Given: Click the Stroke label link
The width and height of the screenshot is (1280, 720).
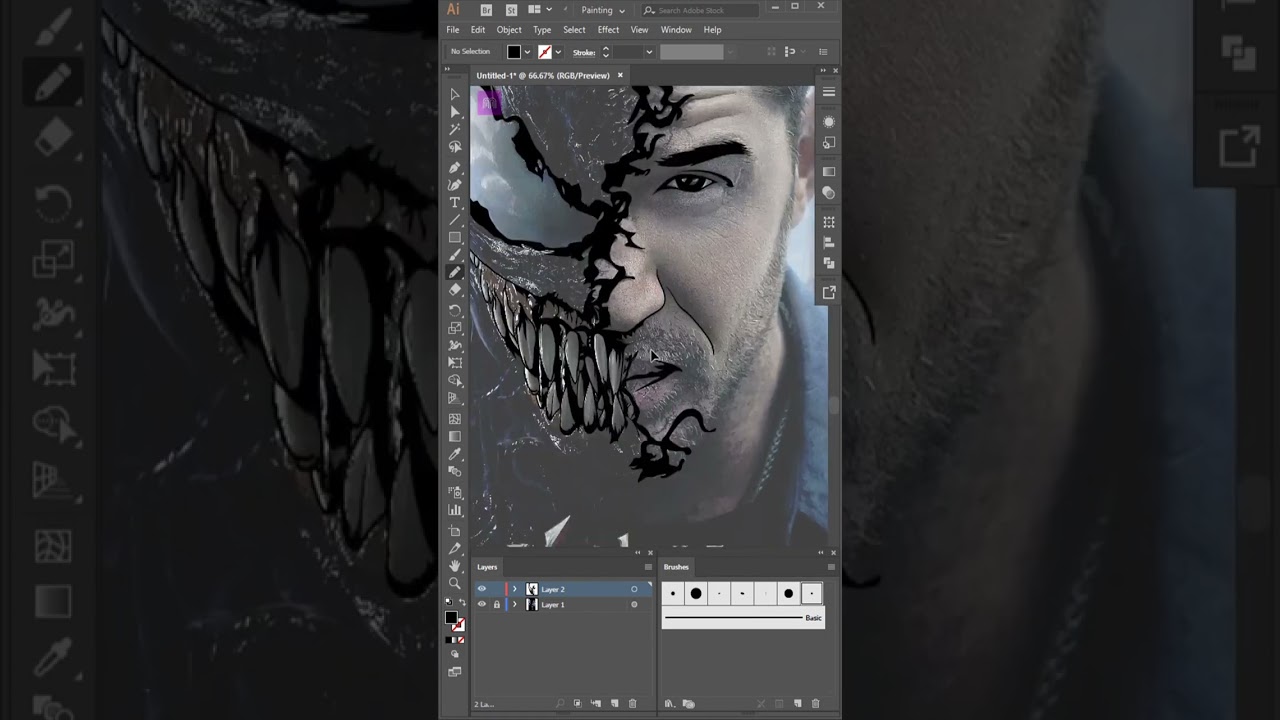Looking at the screenshot, I should tap(584, 52).
